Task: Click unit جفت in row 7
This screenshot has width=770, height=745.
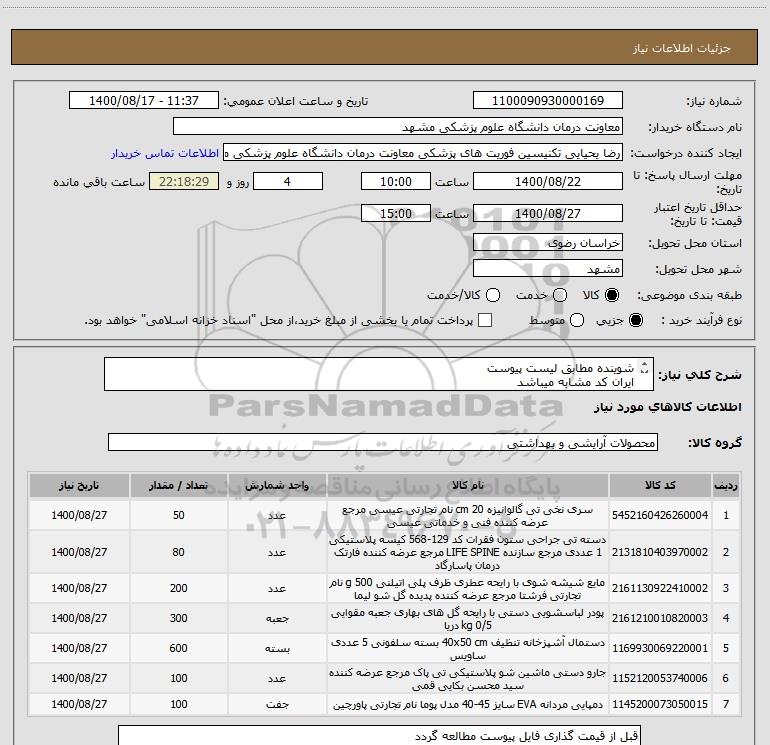Action: (277, 704)
